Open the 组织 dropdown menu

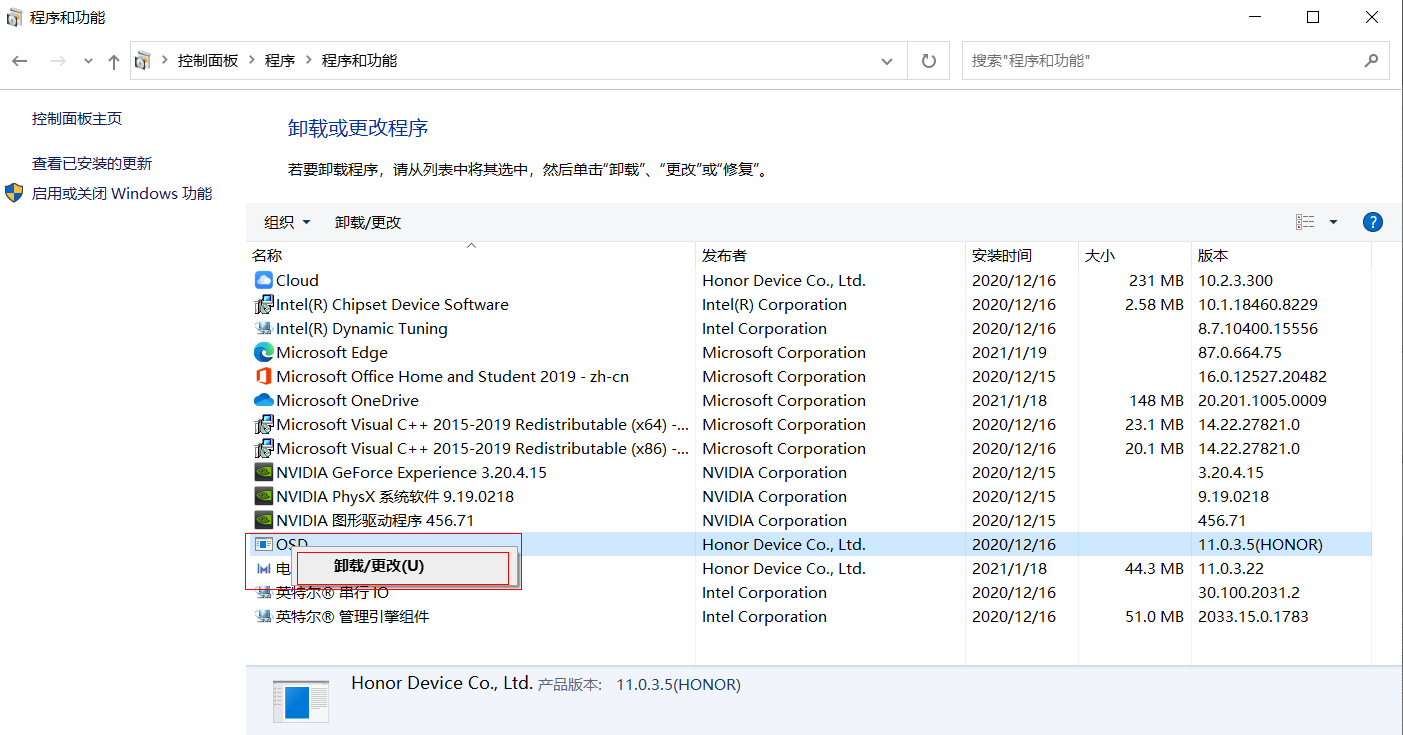tap(287, 222)
